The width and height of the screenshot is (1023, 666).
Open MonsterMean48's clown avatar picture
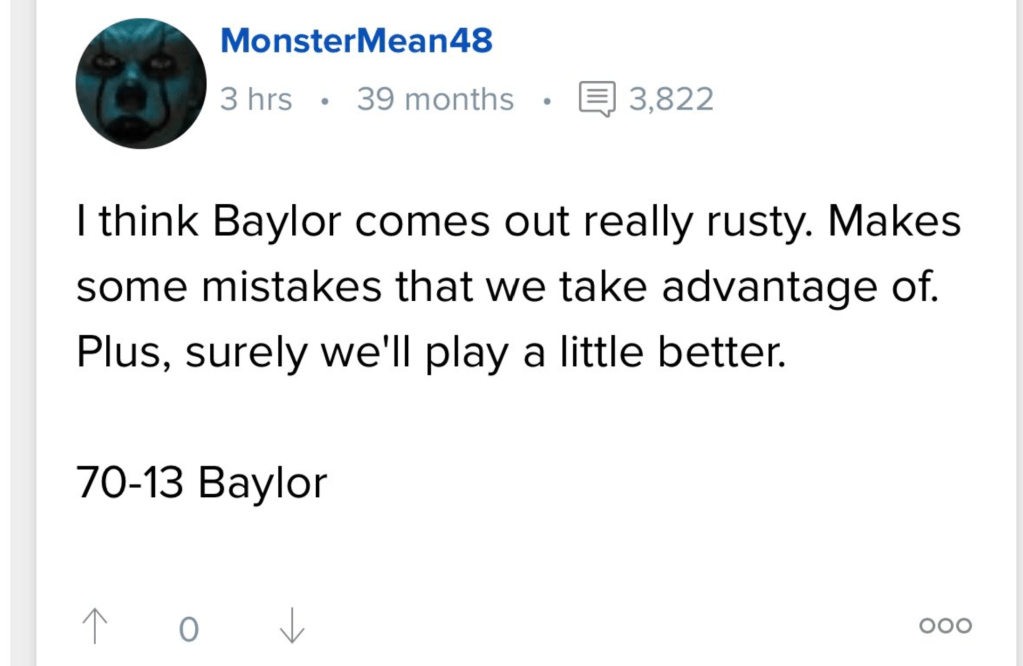(x=141, y=84)
